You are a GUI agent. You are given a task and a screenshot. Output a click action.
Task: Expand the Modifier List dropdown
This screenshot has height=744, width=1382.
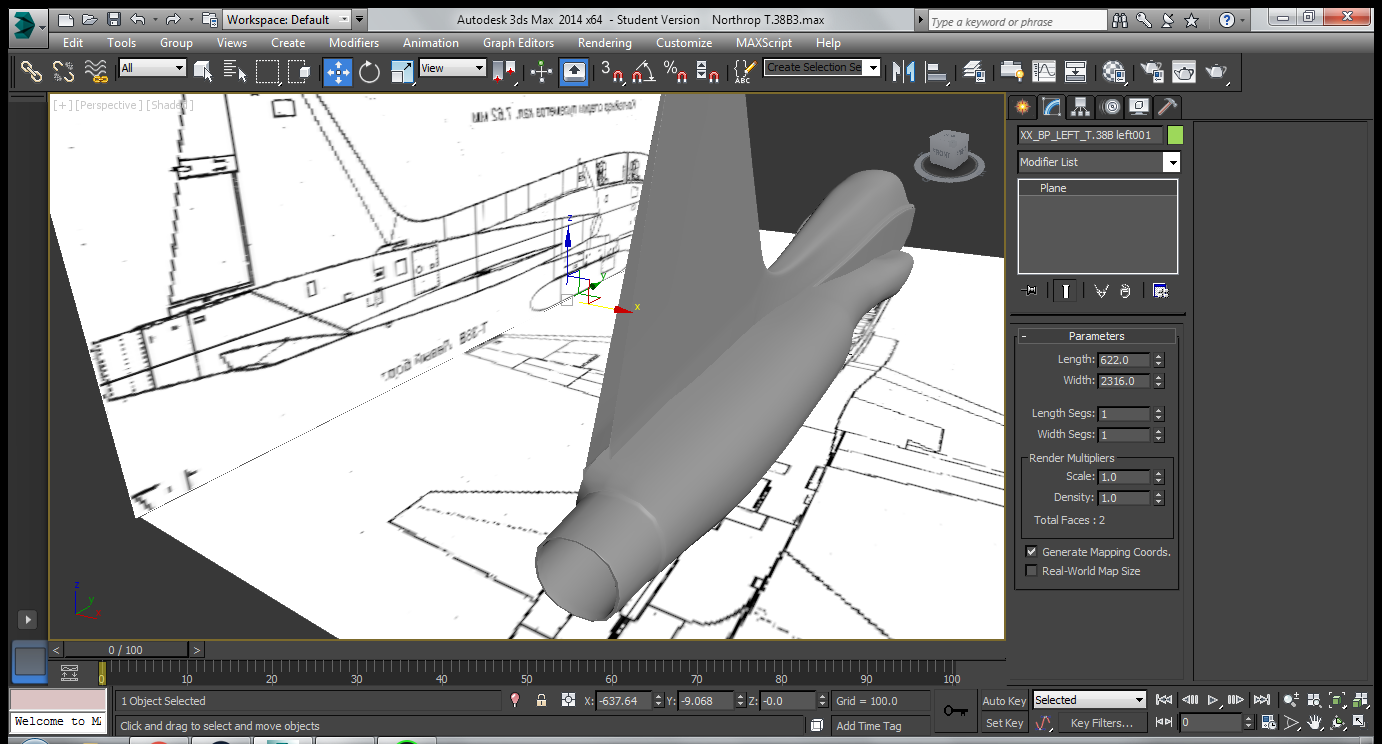tap(1098, 162)
